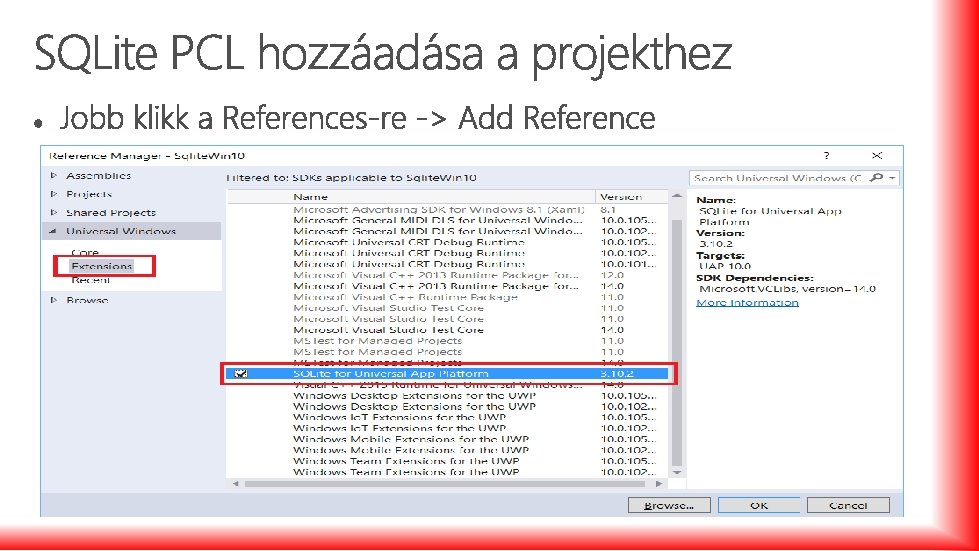Expand the Projects node arrow
The image size is (979, 551).
[54, 194]
